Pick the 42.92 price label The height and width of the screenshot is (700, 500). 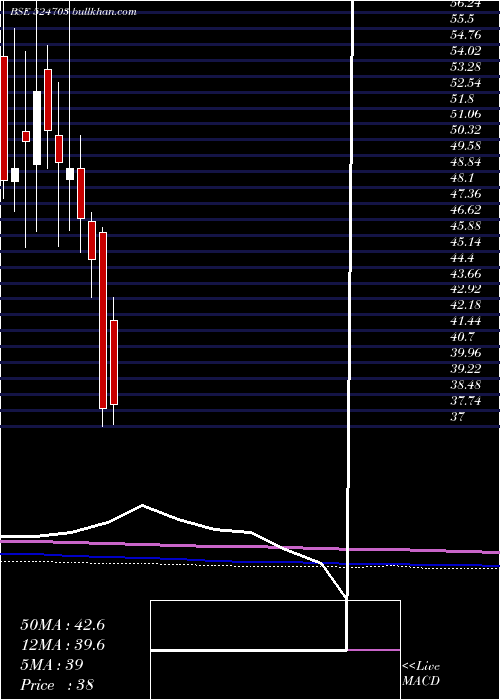[x=465, y=289]
